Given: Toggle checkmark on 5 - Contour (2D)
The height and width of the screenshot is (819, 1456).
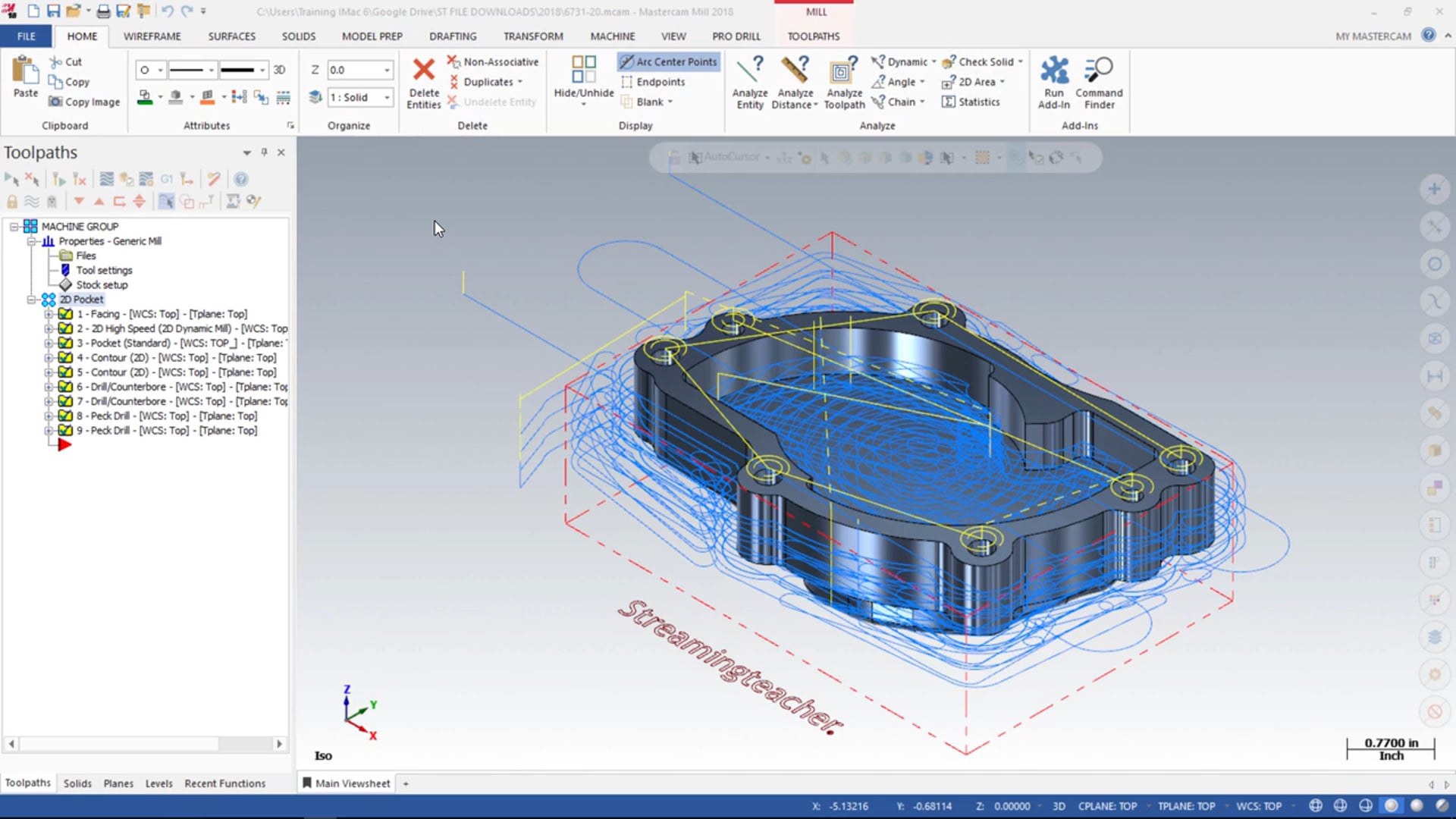Looking at the screenshot, I should pos(65,372).
